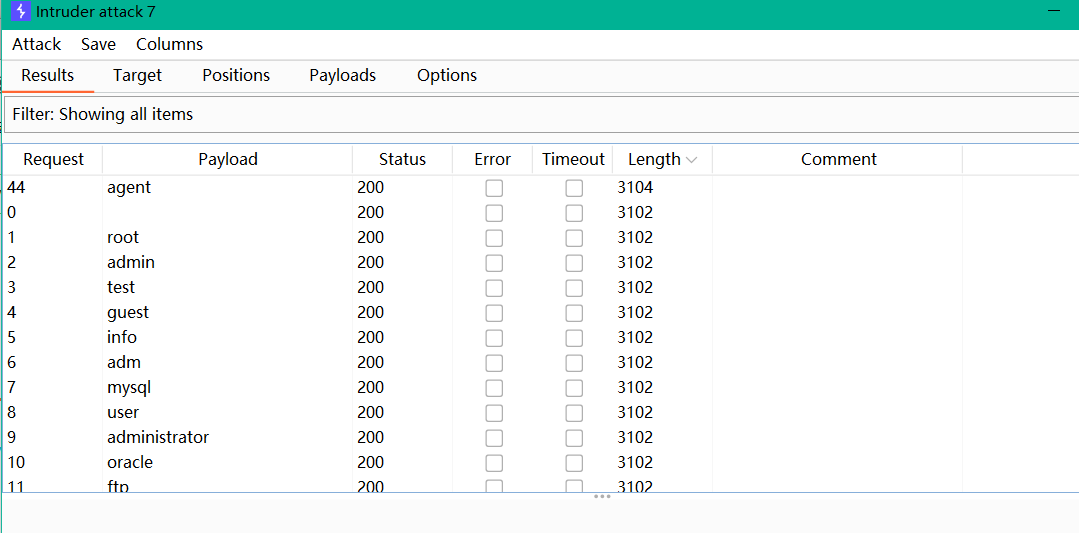
Task: Open the Save menu
Action: coord(98,45)
